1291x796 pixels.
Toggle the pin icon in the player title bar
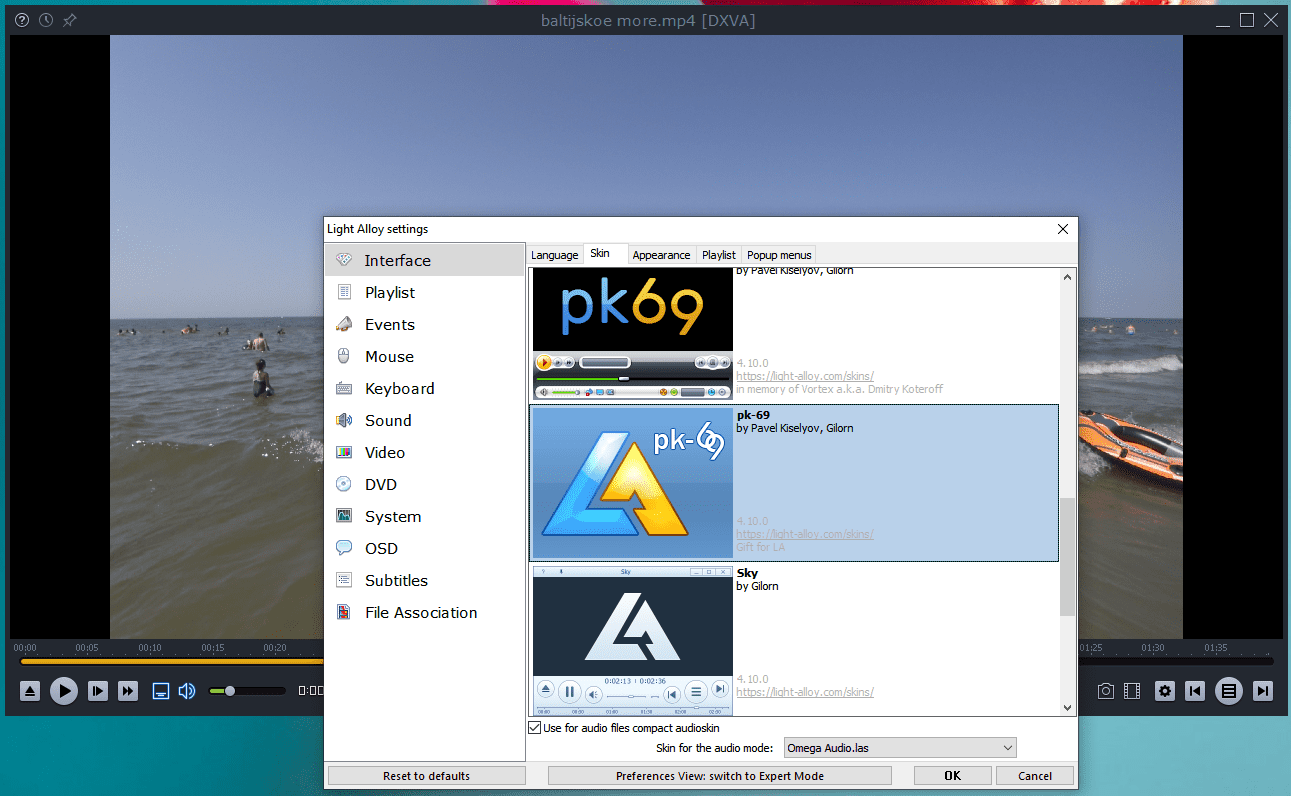[70, 20]
